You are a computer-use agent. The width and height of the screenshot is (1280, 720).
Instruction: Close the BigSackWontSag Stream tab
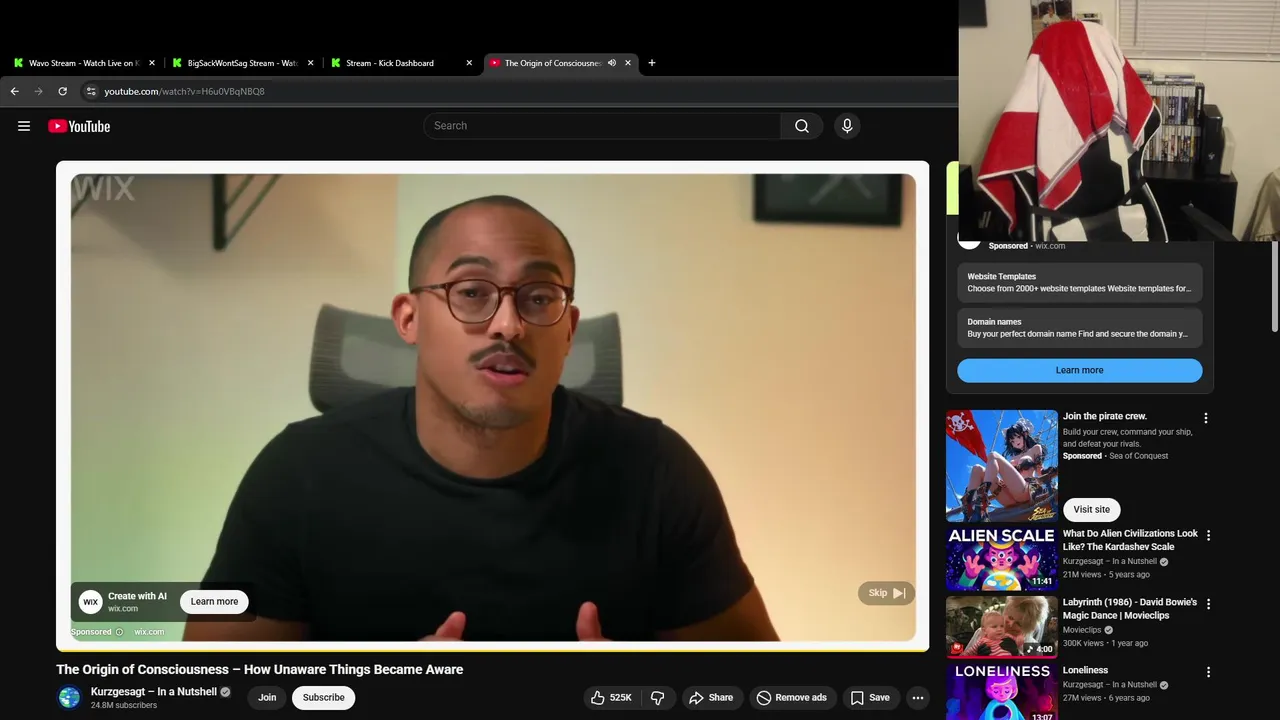310,63
